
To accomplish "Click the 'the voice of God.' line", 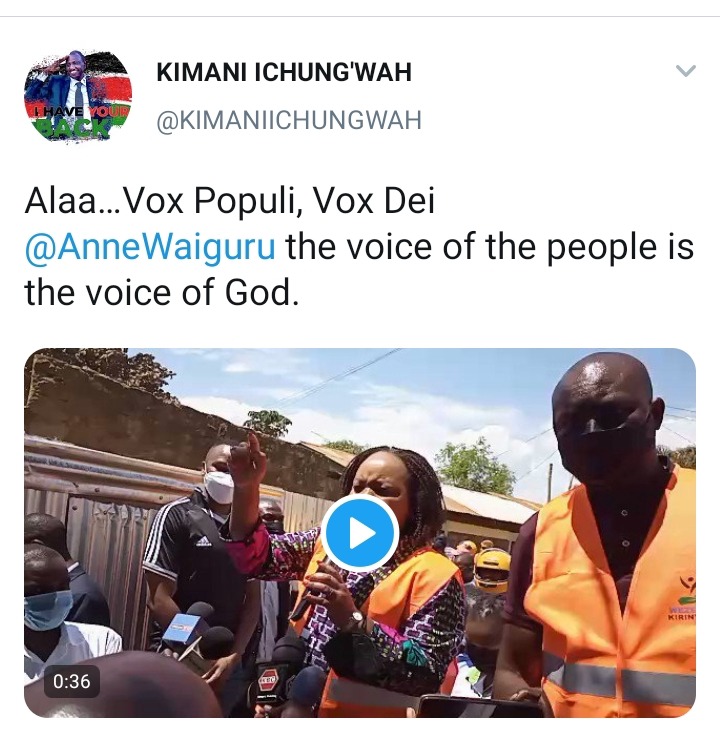I will click(161, 292).
